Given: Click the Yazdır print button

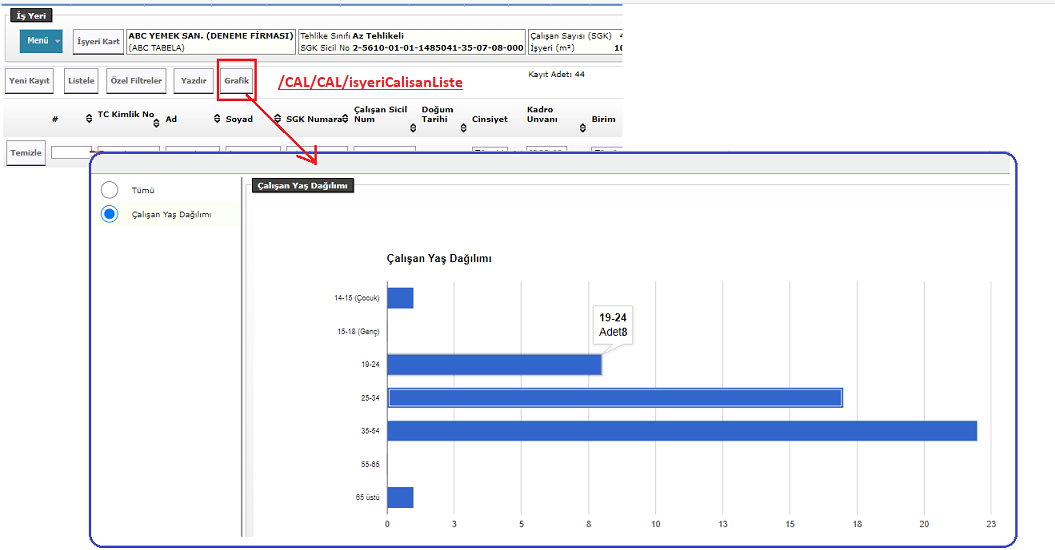Looking at the screenshot, I should tap(193, 81).
